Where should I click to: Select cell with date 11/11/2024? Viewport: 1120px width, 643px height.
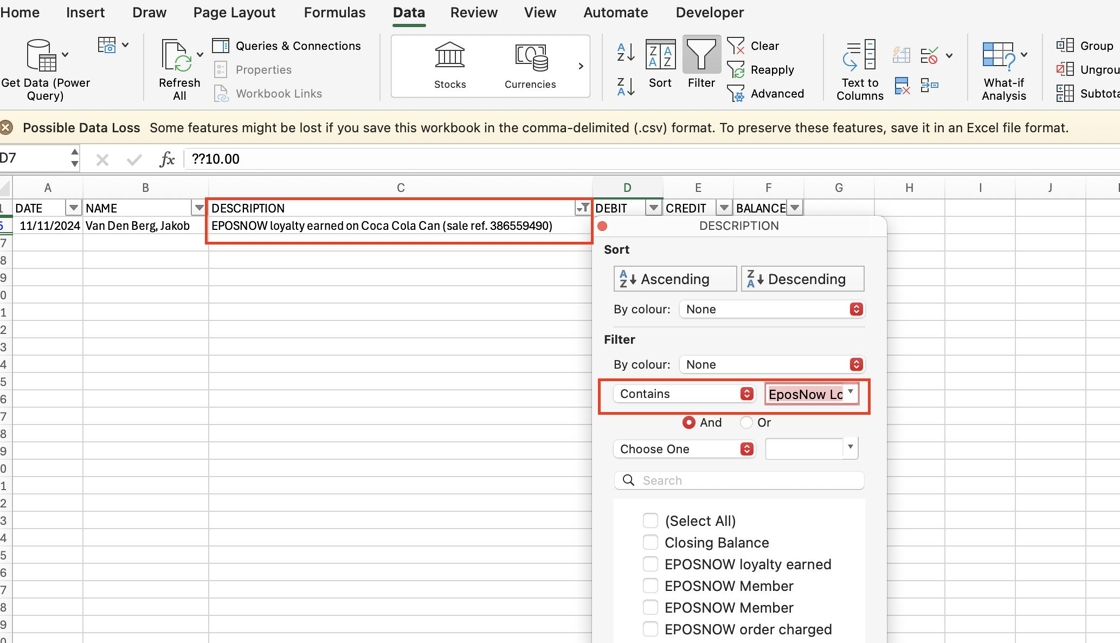pyautogui.click(x=48, y=226)
